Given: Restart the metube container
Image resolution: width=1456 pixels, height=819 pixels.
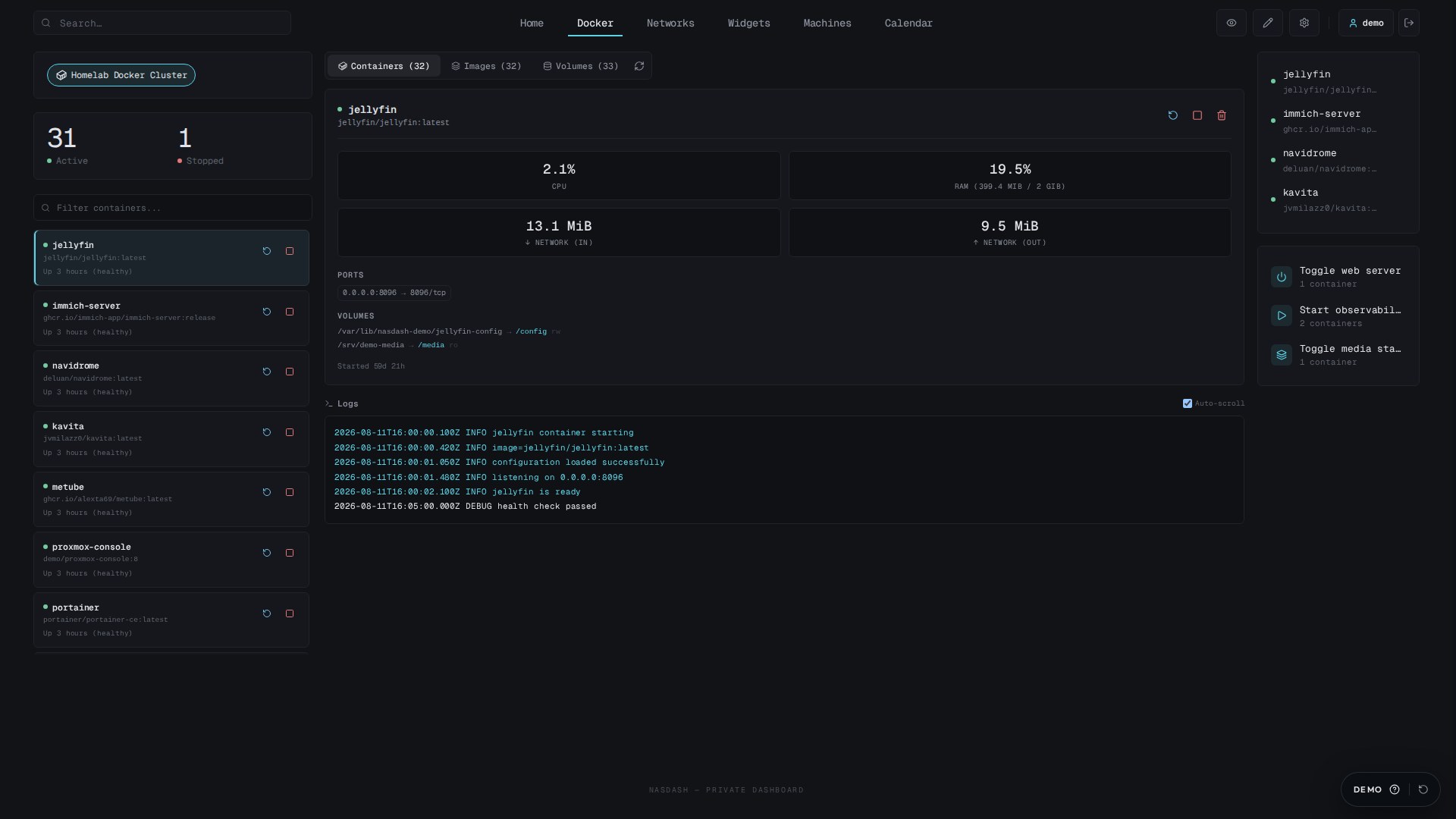Looking at the screenshot, I should point(267,492).
